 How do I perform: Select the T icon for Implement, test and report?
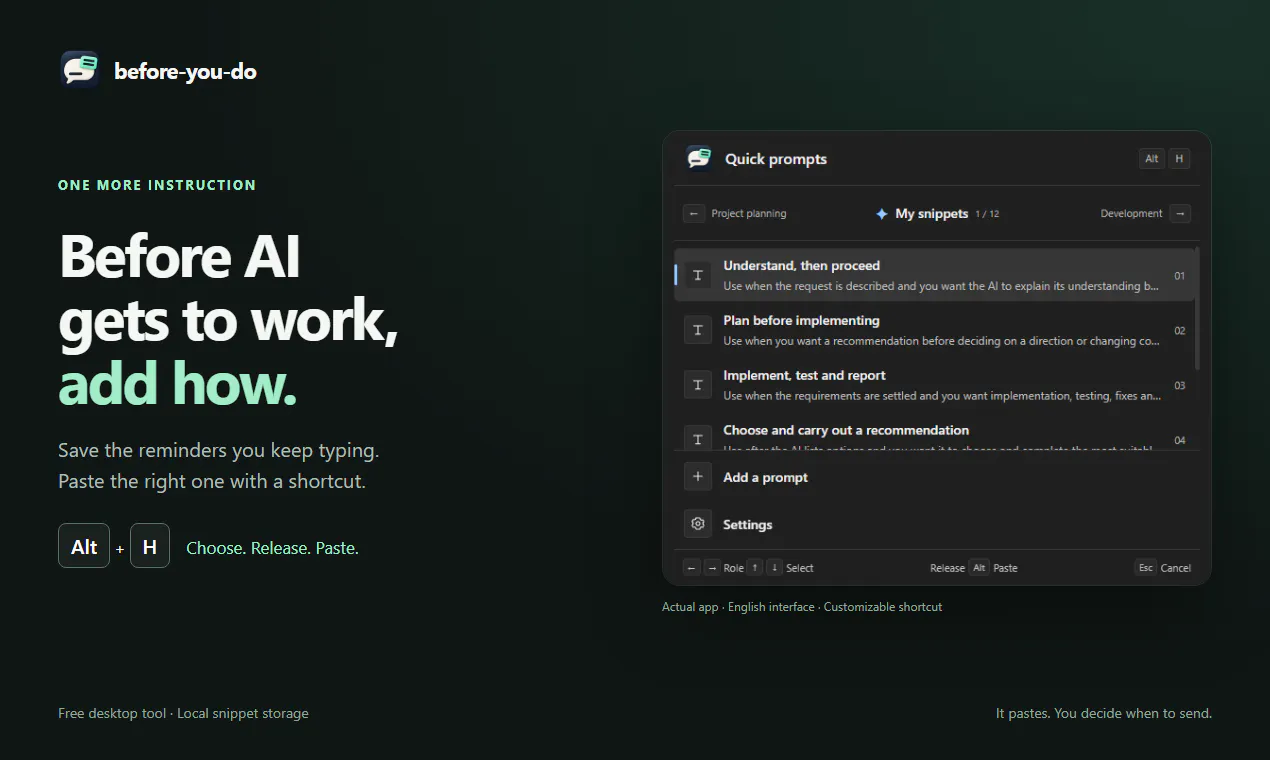click(x=698, y=385)
